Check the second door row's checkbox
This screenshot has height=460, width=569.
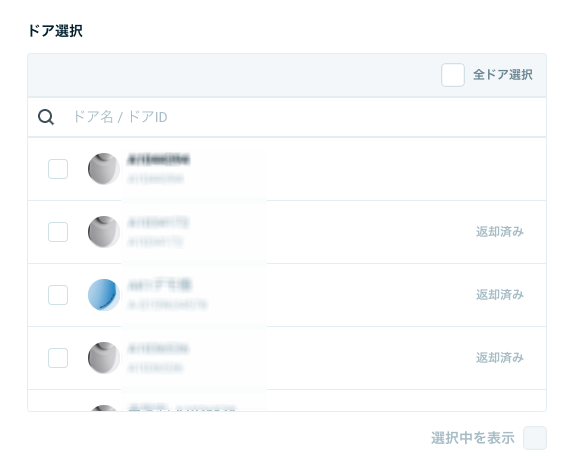pyautogui.click(x=58, y=232)
